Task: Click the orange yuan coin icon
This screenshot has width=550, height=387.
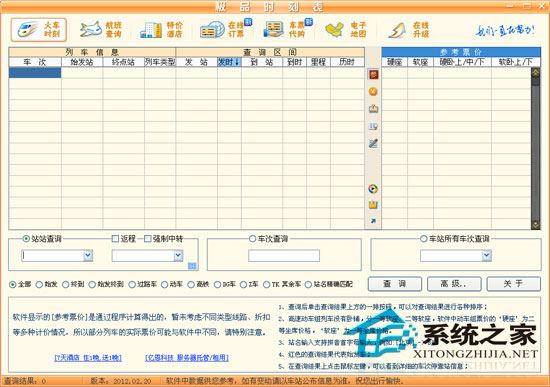Action: tap(373, 92)
